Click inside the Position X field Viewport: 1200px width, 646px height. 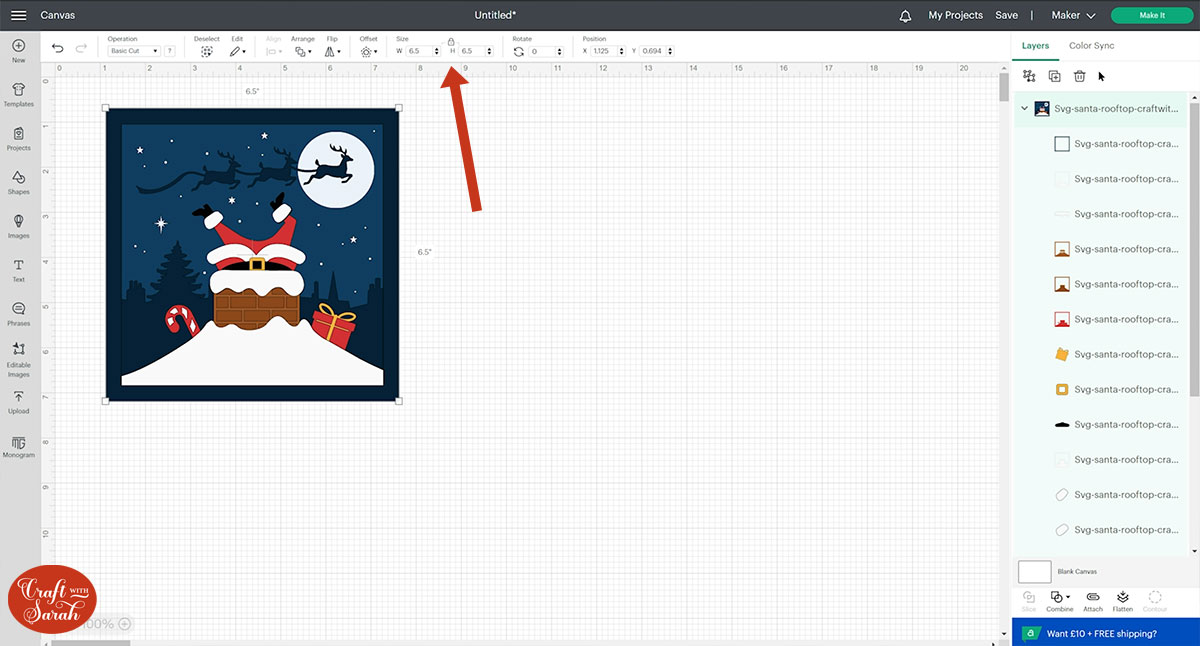tap(605, 51)
